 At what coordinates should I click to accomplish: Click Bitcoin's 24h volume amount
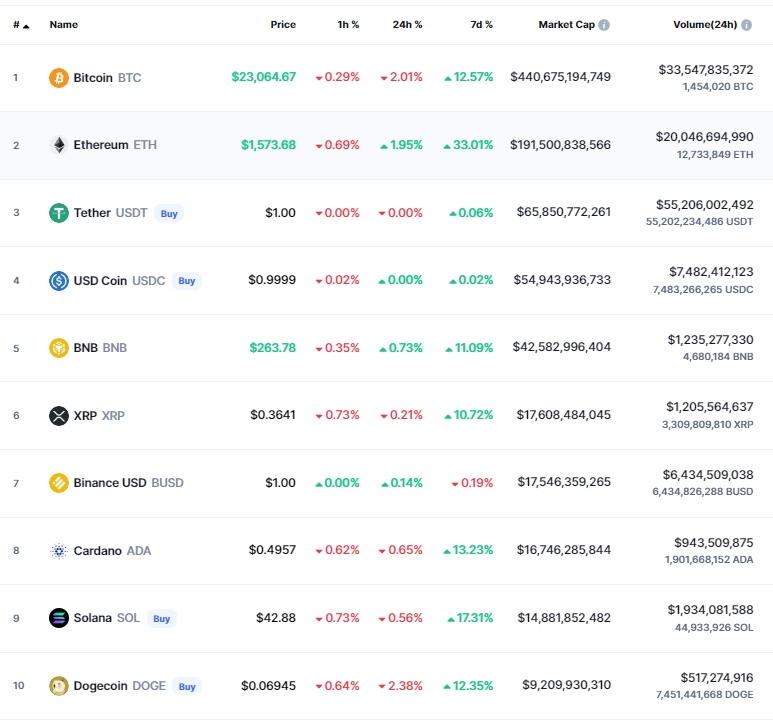coord(706,69)
